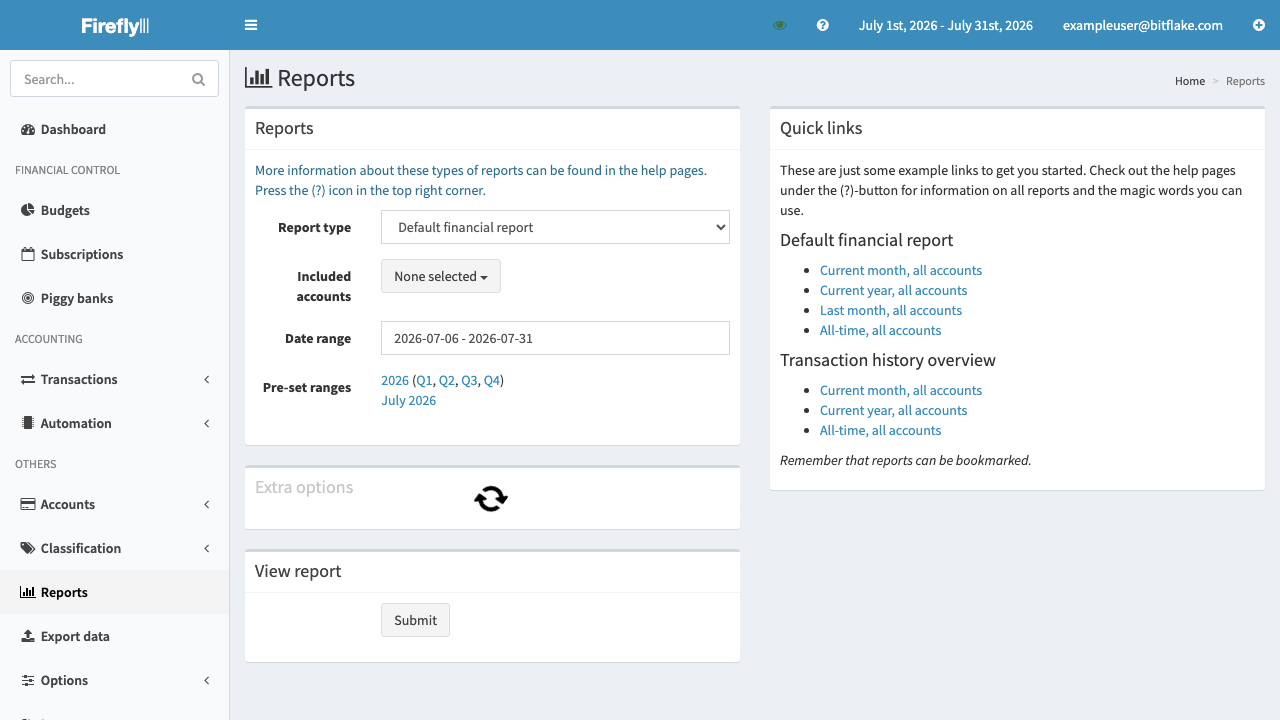Open the Report type dropdown
This screenshot has width=1280, height=720.
tap(555, 227)
